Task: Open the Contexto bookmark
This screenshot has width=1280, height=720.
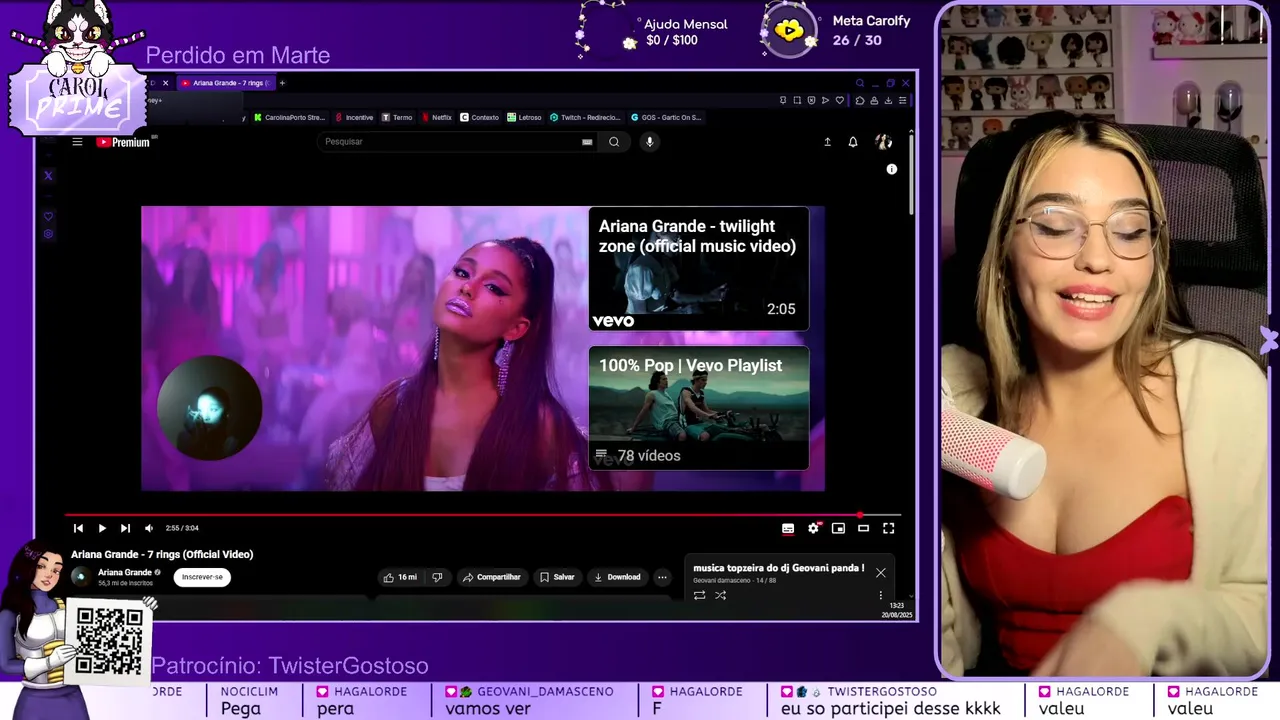Action: [x=479, y=117]
